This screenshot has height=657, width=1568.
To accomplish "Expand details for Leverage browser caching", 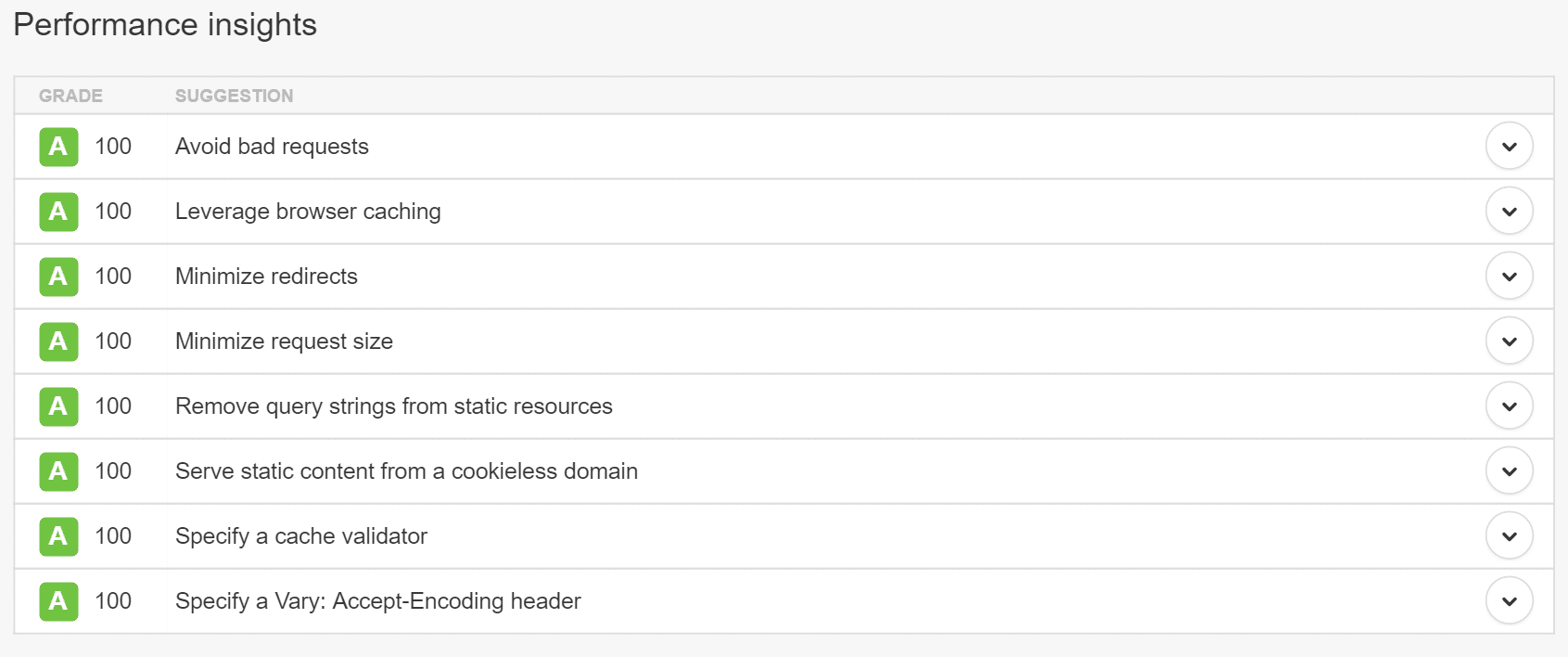I will tap(1510, 211).
